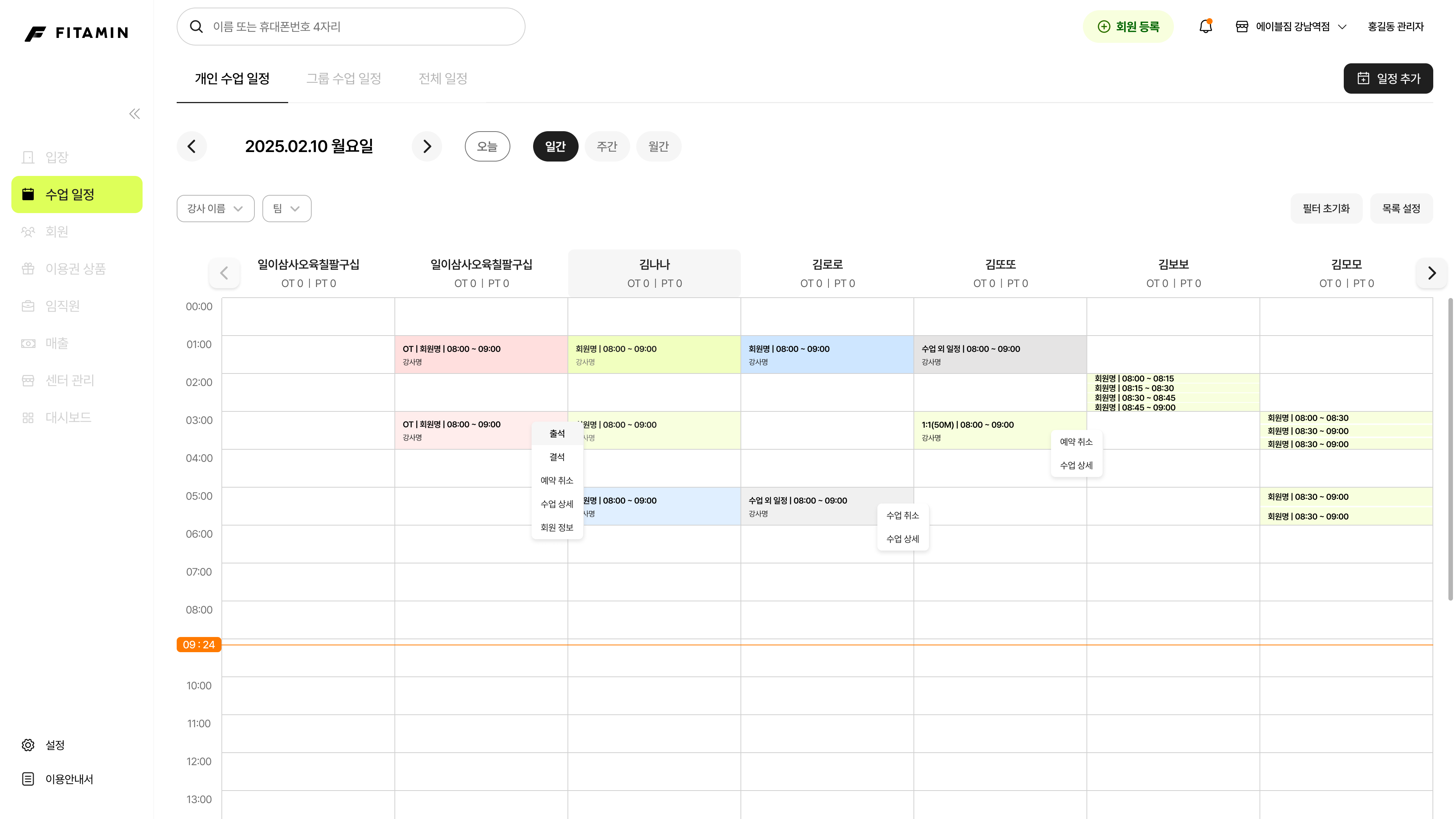
Task: Open 이용안내서 guide document icon
Action: [28, 779]
